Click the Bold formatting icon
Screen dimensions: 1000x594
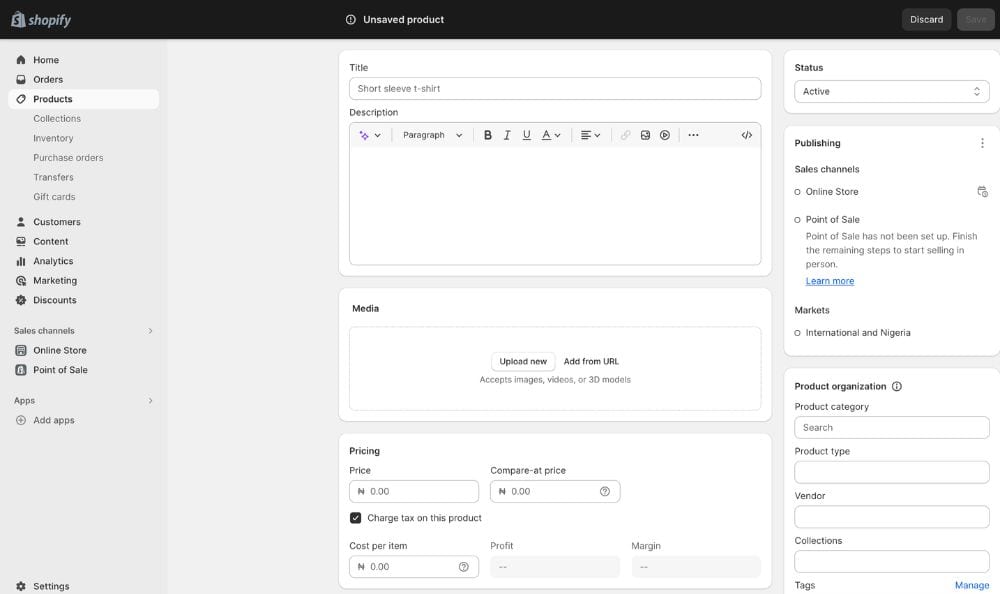[x=488, y=135]
